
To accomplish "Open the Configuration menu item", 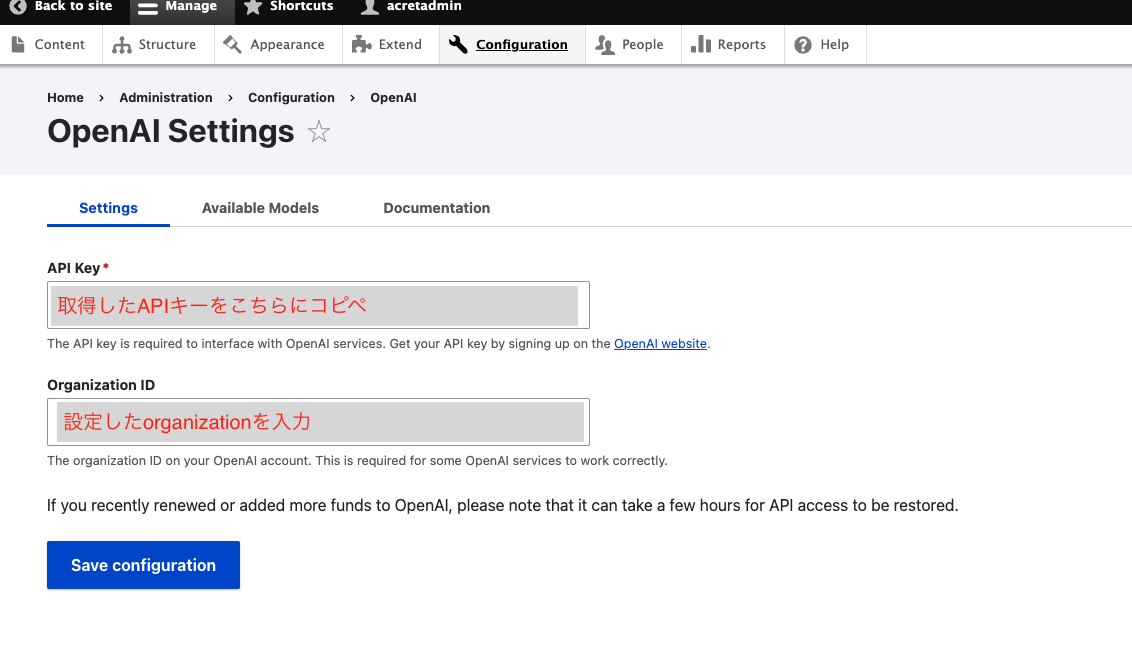I will coord(512,45).
